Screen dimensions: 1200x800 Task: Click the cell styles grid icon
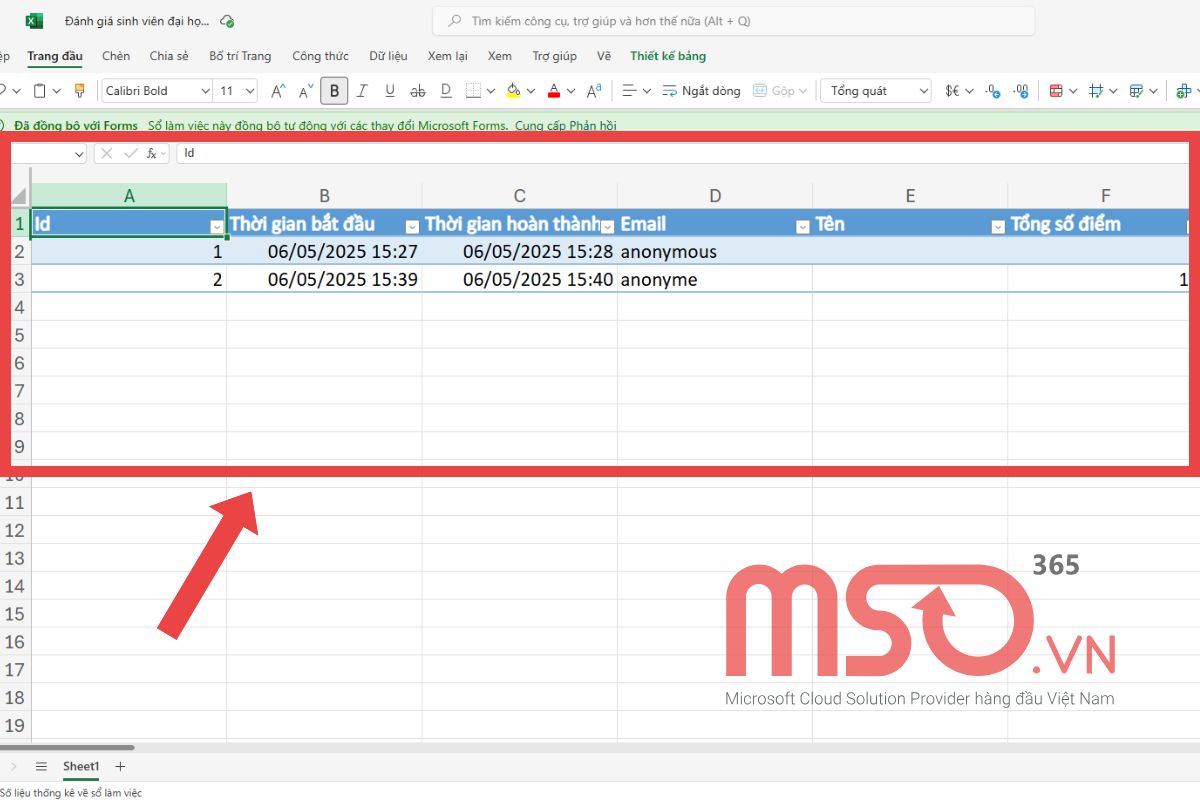point(1096,91)
